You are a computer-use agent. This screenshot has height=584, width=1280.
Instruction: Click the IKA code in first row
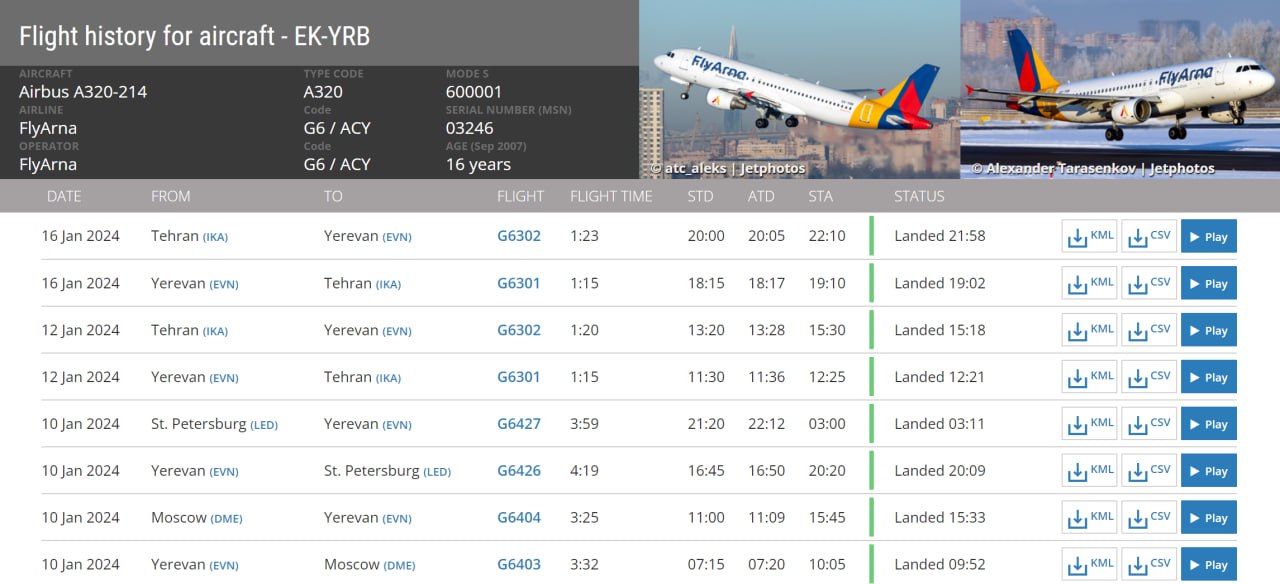click(x=216, y=238)
